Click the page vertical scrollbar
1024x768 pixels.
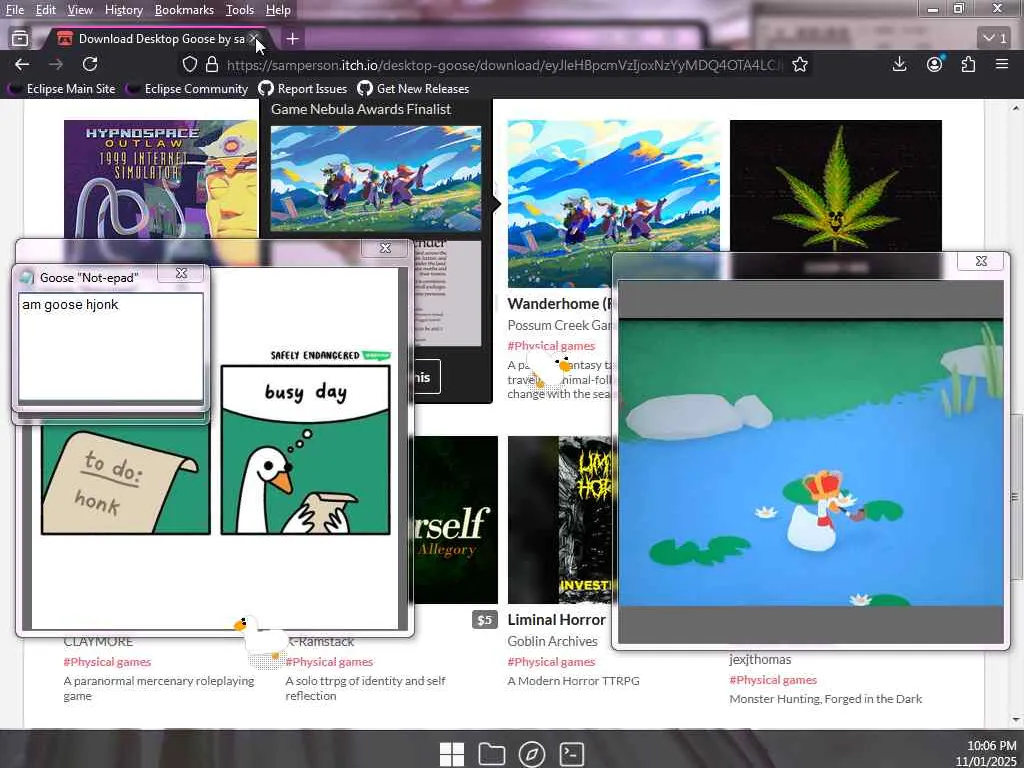[x=1016, y=496]
